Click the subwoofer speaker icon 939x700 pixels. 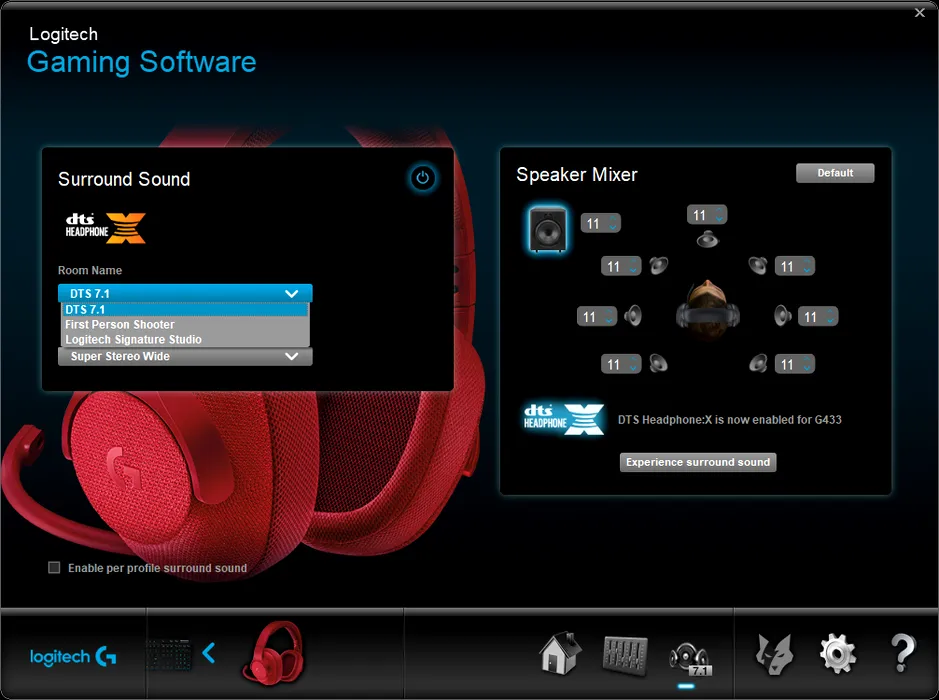pos(547,229)
